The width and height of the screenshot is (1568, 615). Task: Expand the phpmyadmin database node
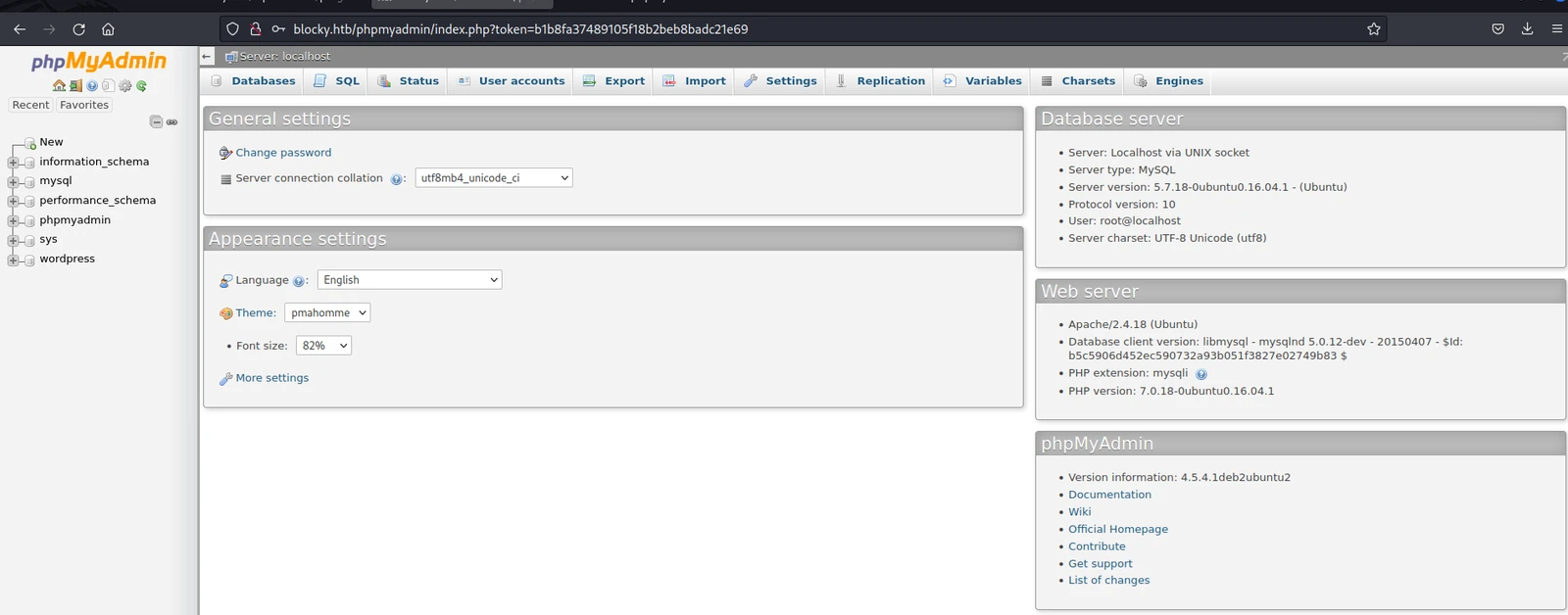point(13,221)
